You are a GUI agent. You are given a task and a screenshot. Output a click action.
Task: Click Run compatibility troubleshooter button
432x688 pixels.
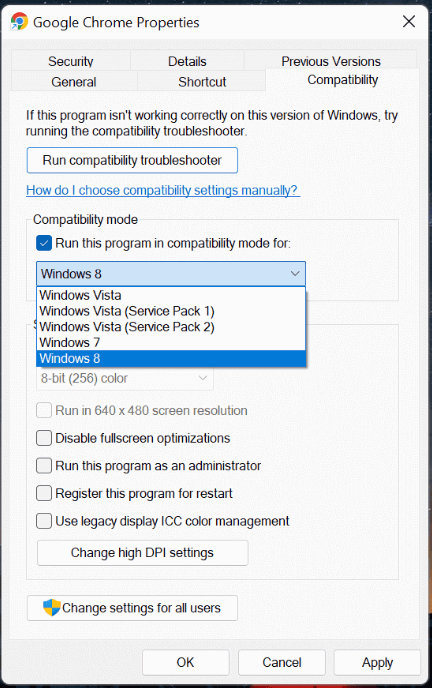pos(132,160)
